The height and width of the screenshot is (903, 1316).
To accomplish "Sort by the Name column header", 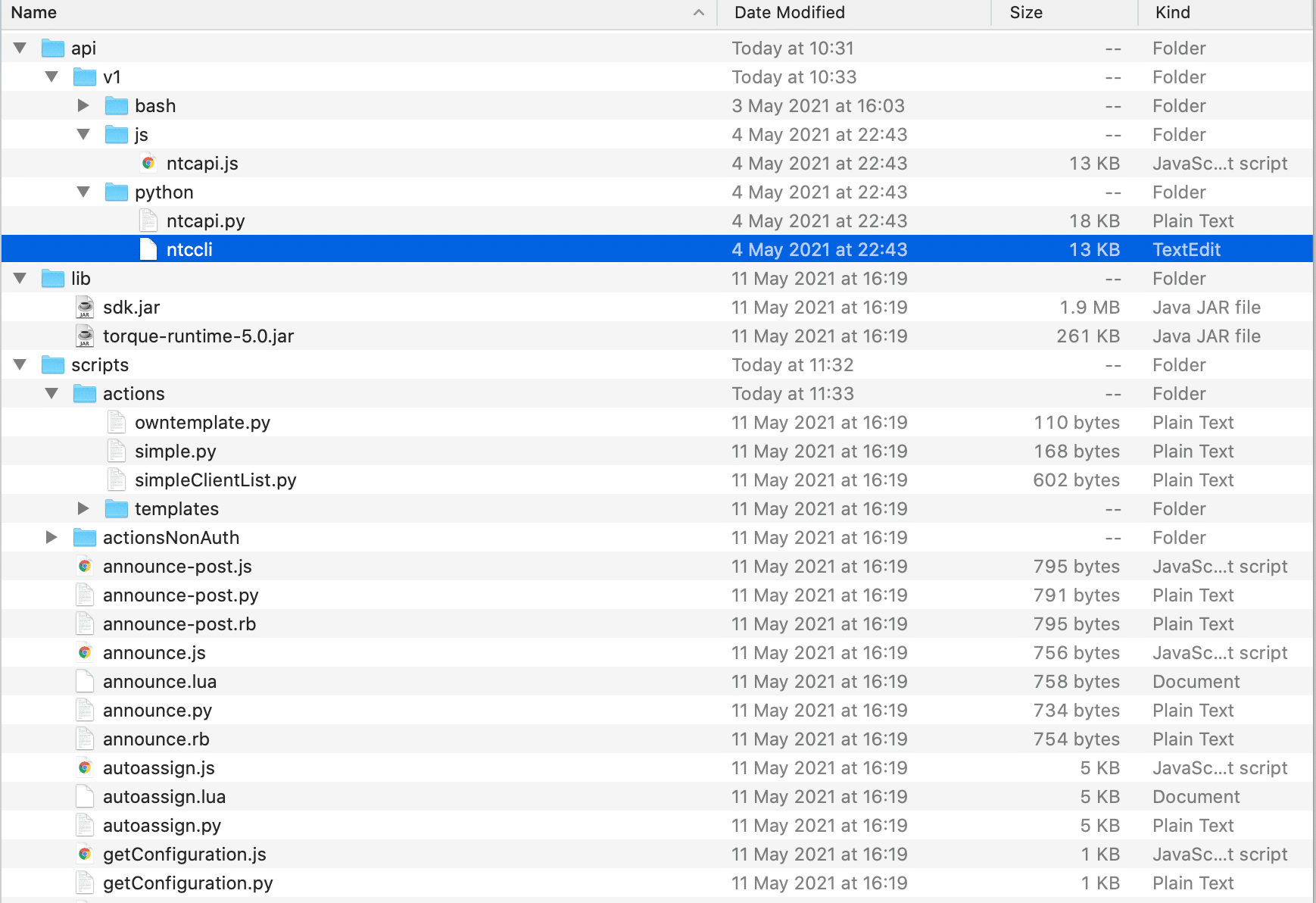I will tap(359, 13).
